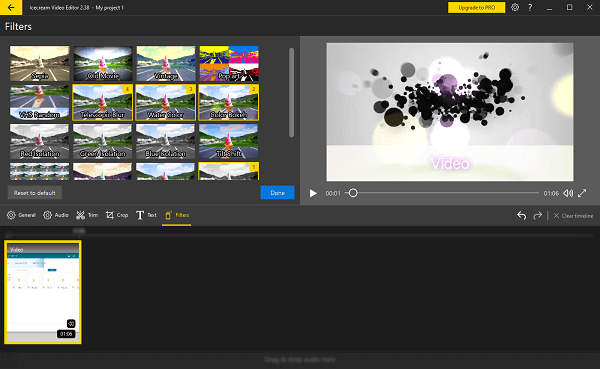Screen dimensions: 600x369
Task: Click the 00:01 current time text
Action: click(333, 193)
